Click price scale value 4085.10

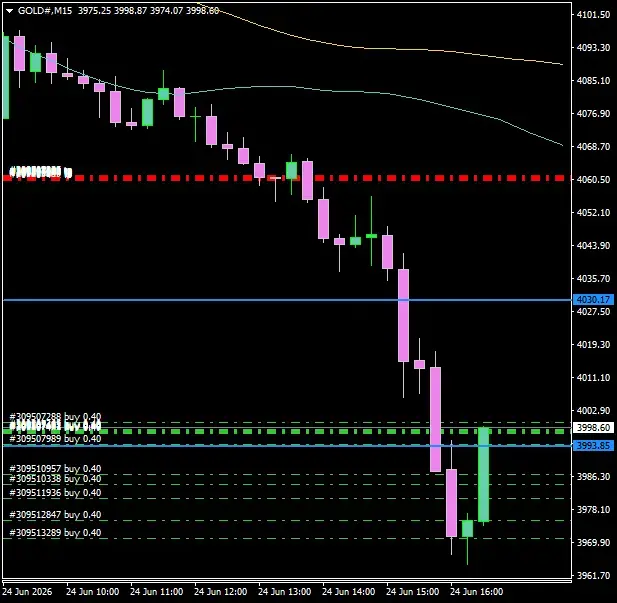(593, 81)
